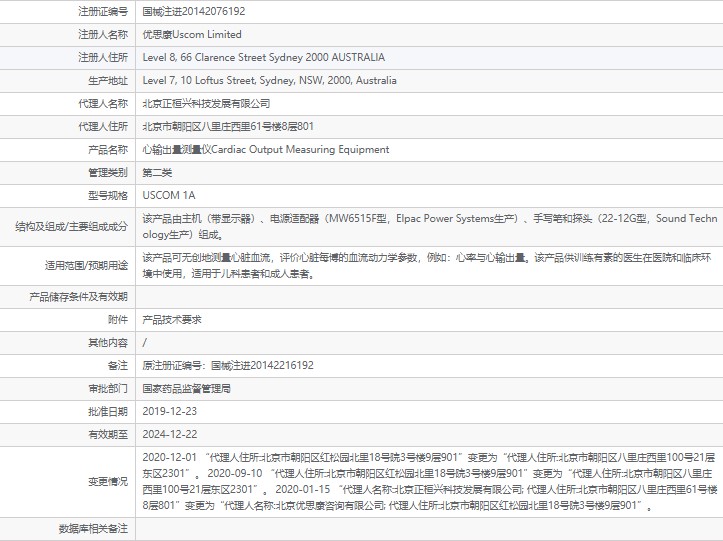Click approval date 2019-12-23
The height and width of the screenshot is (541, 723).
tap(170, 411)
